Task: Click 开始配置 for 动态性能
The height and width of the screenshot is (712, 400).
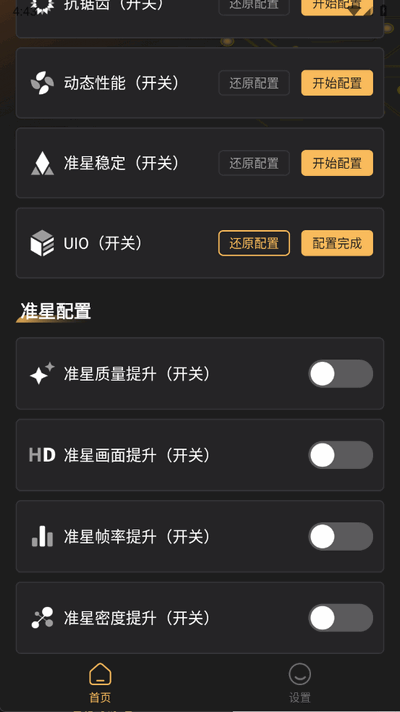Action: [x=337, y=83]
